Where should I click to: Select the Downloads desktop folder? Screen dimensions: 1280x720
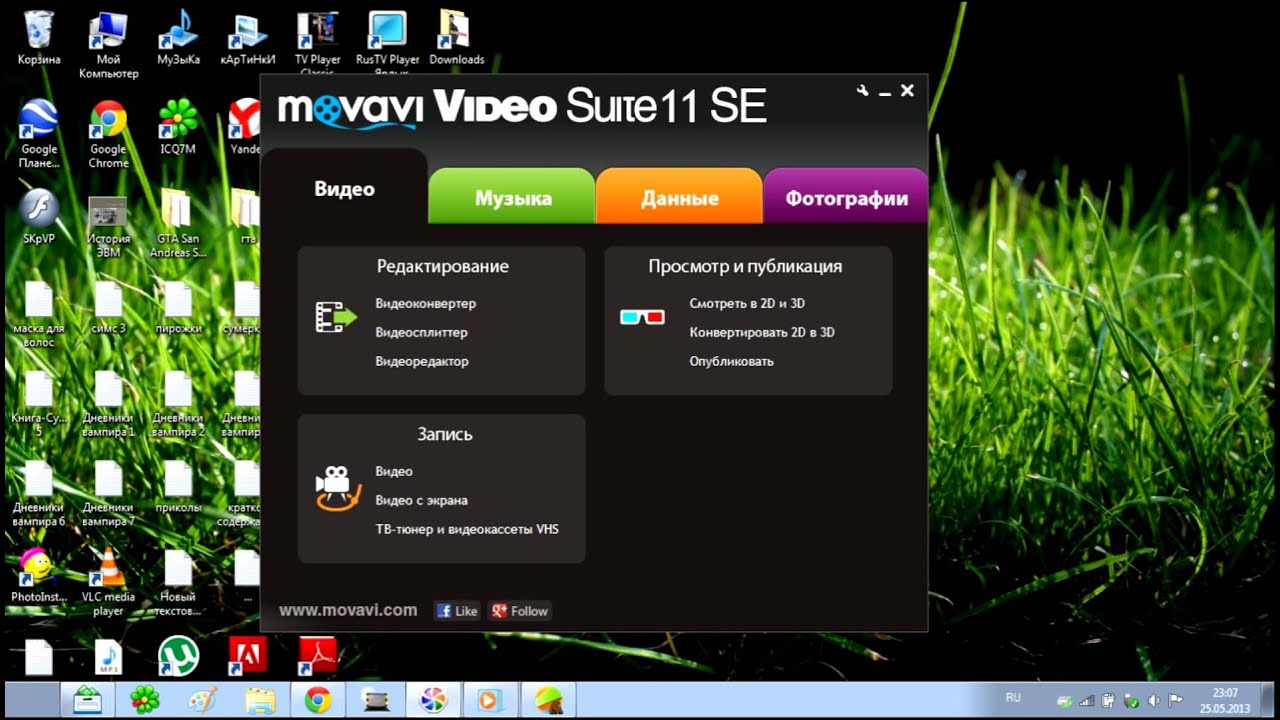(x=457, y=38)
